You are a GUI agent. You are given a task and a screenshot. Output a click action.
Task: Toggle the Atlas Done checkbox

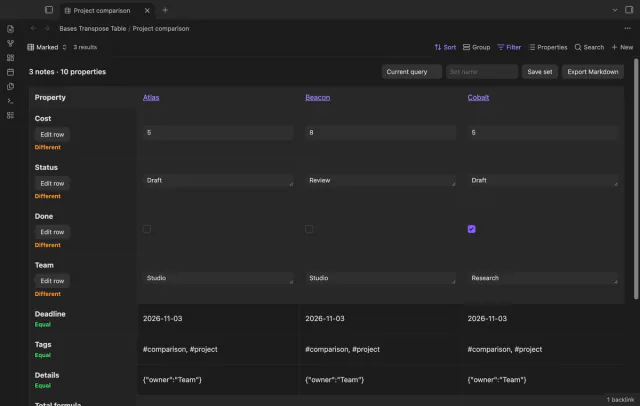(147, 229)
